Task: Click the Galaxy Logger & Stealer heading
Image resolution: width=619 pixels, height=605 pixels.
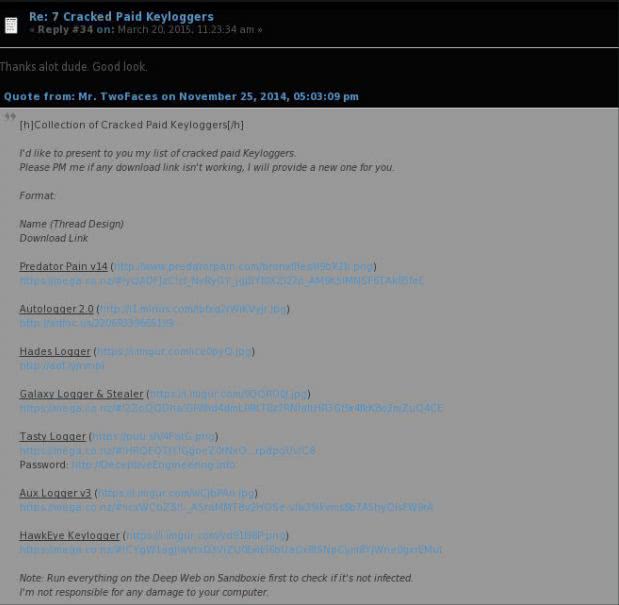Action: [x=81, y=394]
